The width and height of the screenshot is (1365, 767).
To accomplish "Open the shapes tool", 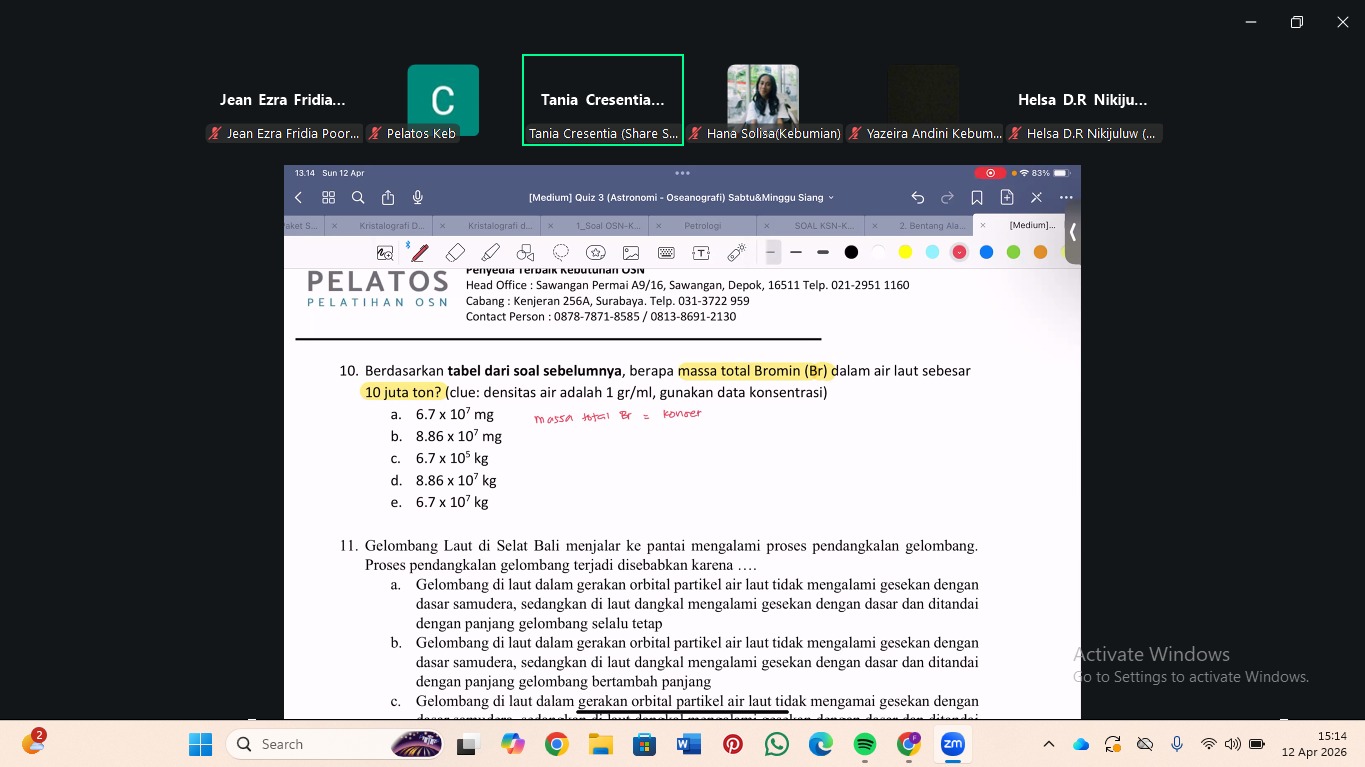I will (525, 253).
